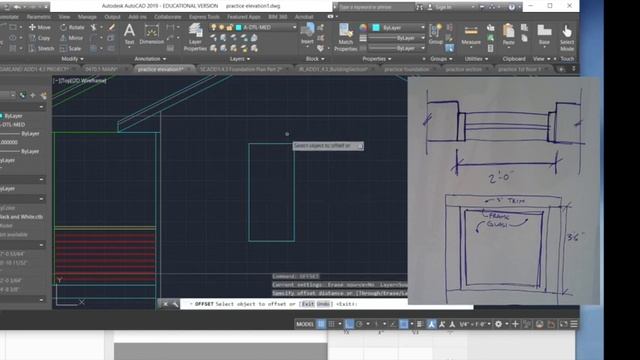Open A-DTL-MED layer dropdown
This screenshot has width=640, height=360.
coord(294,27)
